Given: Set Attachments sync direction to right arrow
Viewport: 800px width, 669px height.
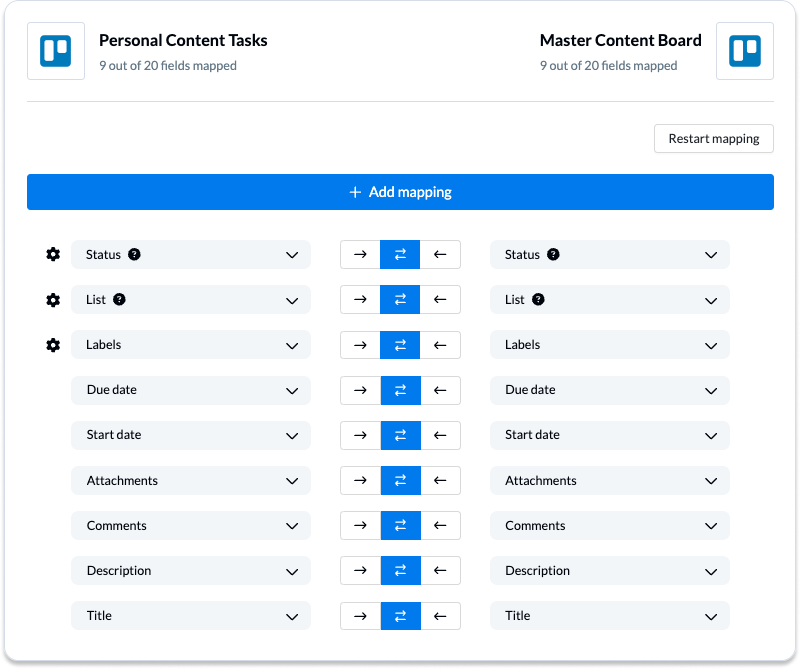Looking at the screenshot, I should click(360, 480).
